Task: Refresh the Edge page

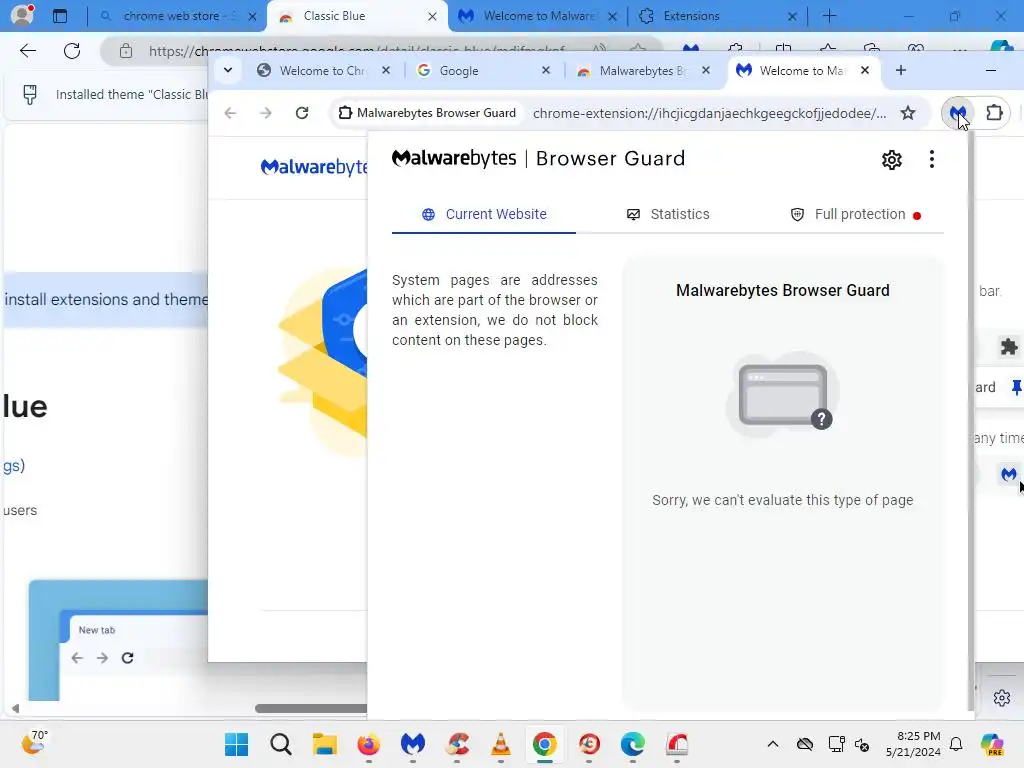Action: (72, 51)
